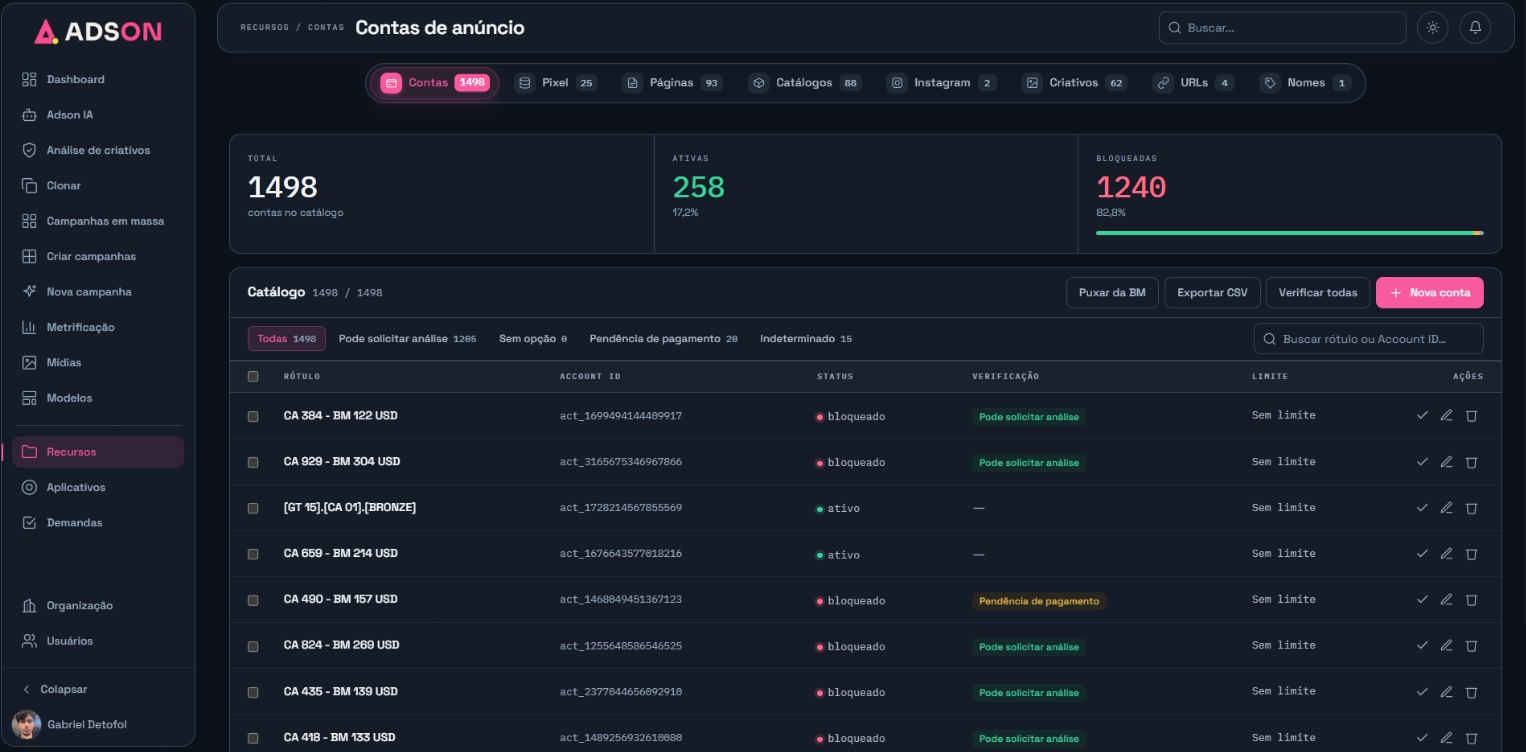Switch to the Criativos tab

coord(1074,83)
